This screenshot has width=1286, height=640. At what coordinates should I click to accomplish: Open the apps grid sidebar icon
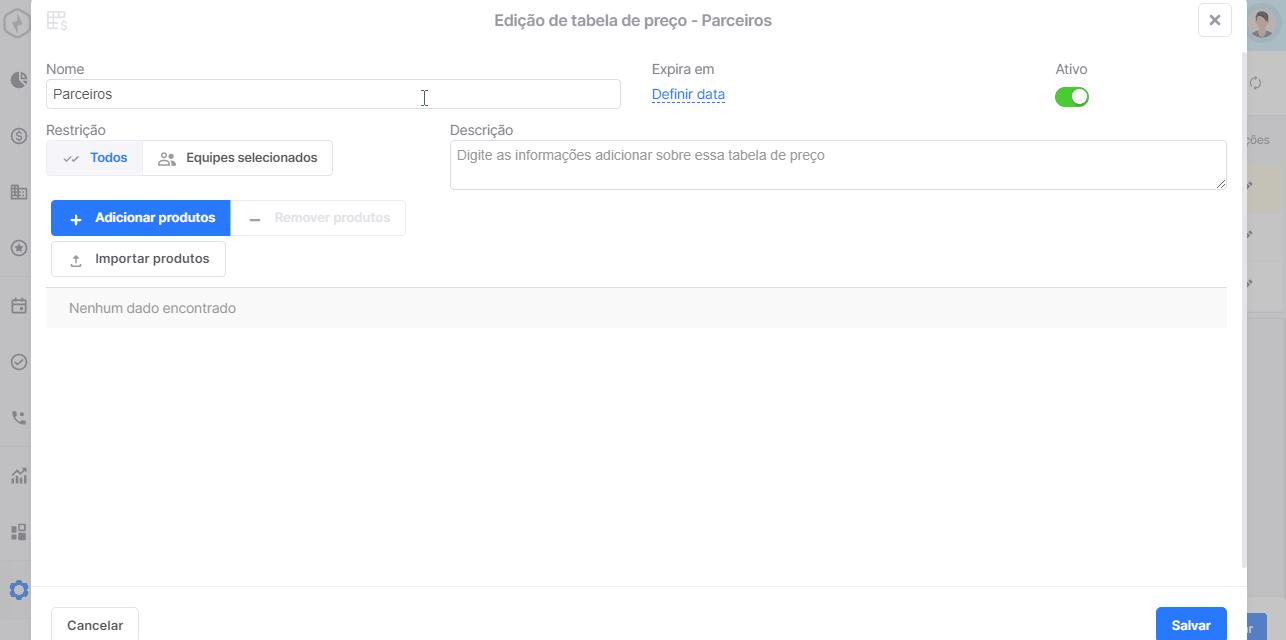tap(18, 532)
